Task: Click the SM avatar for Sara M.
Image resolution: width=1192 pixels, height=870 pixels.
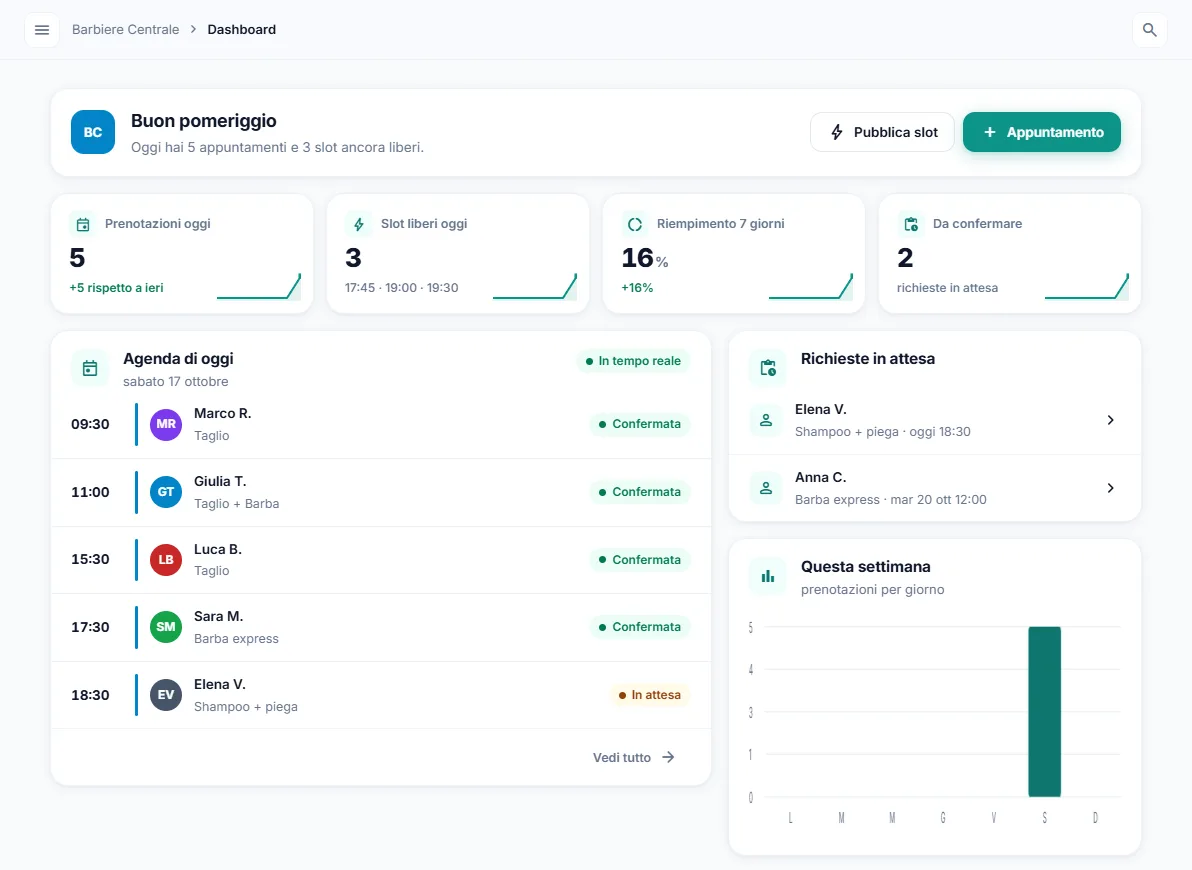Action: pos(166,627)
